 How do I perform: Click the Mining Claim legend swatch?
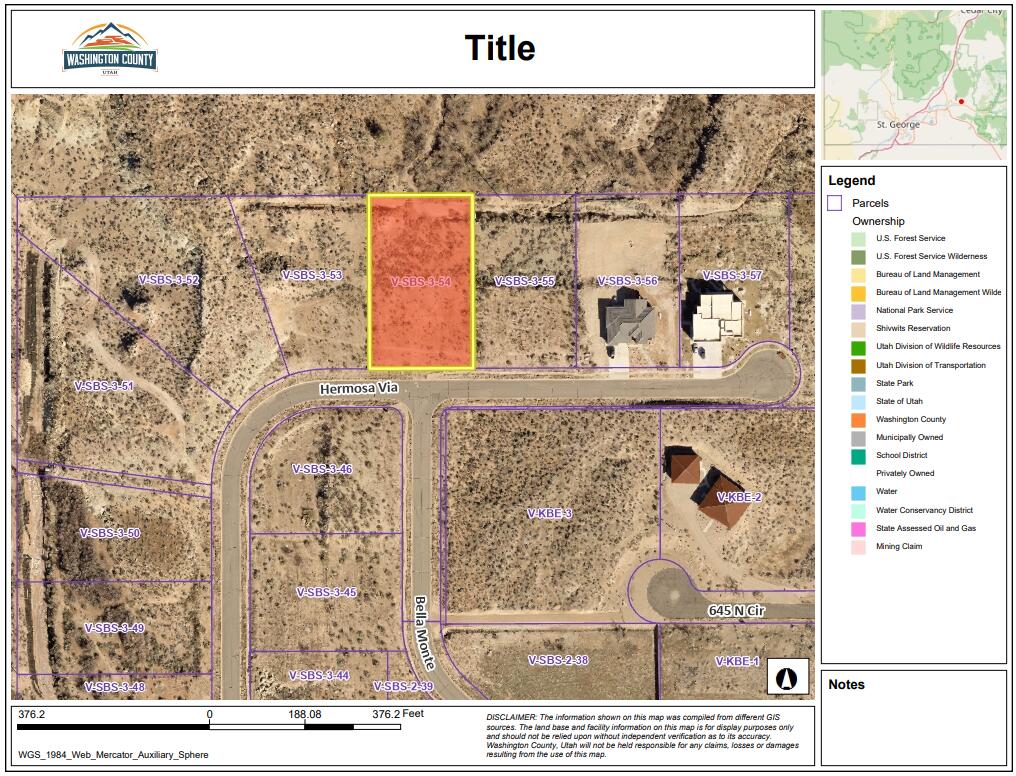click(858, 547)
